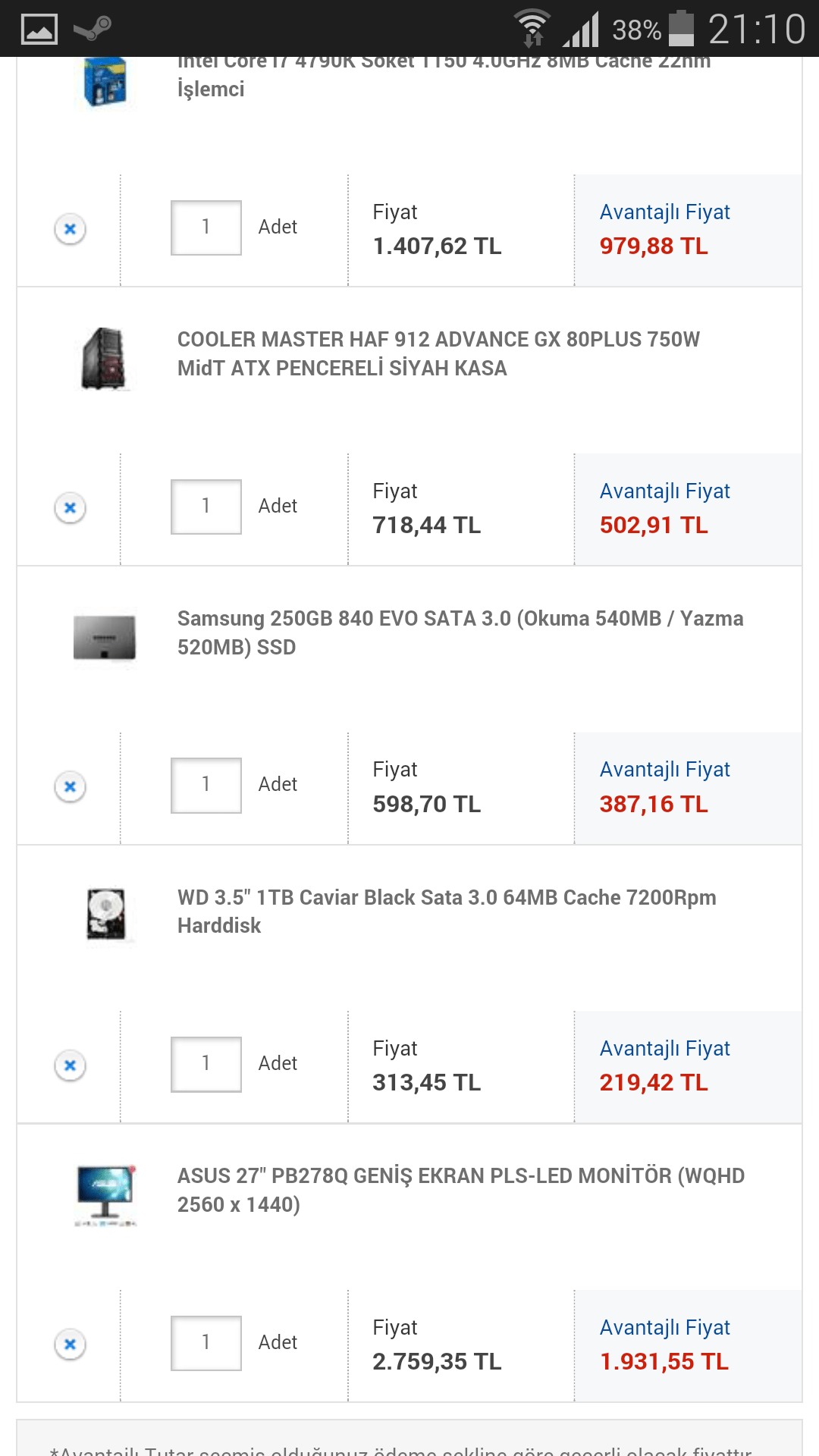Edit quantity field for Intel Core i7 processor

[x=206, y=227]
